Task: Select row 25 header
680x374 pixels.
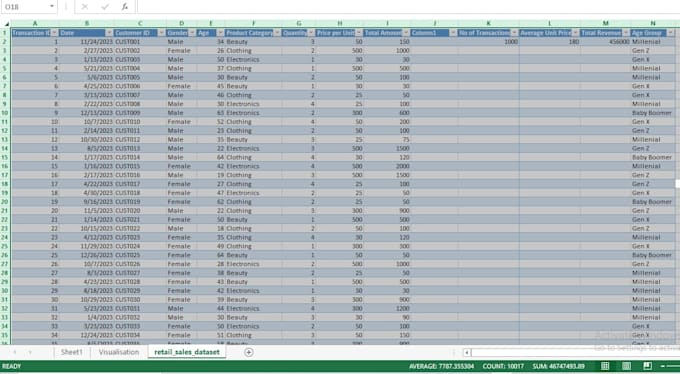Action: 6,246
